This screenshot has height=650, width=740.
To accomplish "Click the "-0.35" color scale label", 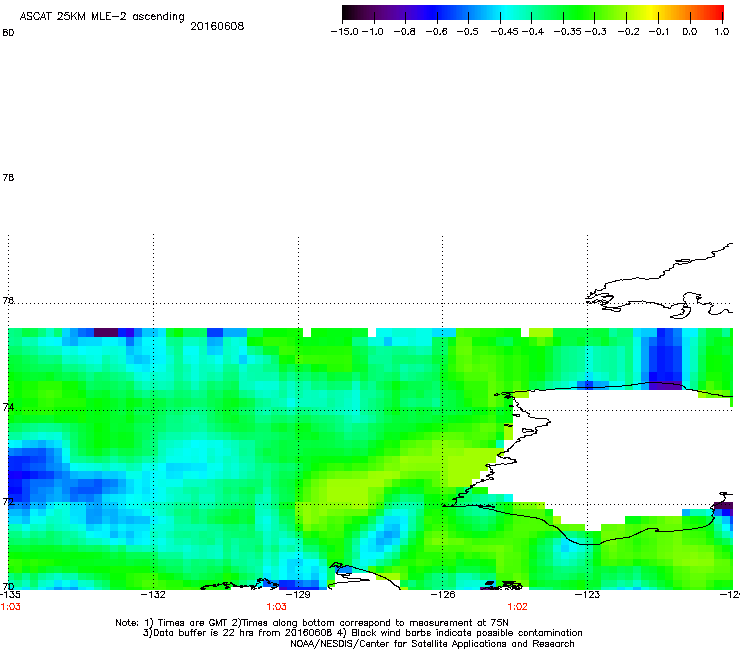I will pyautogui.click(x=568, y=32).
